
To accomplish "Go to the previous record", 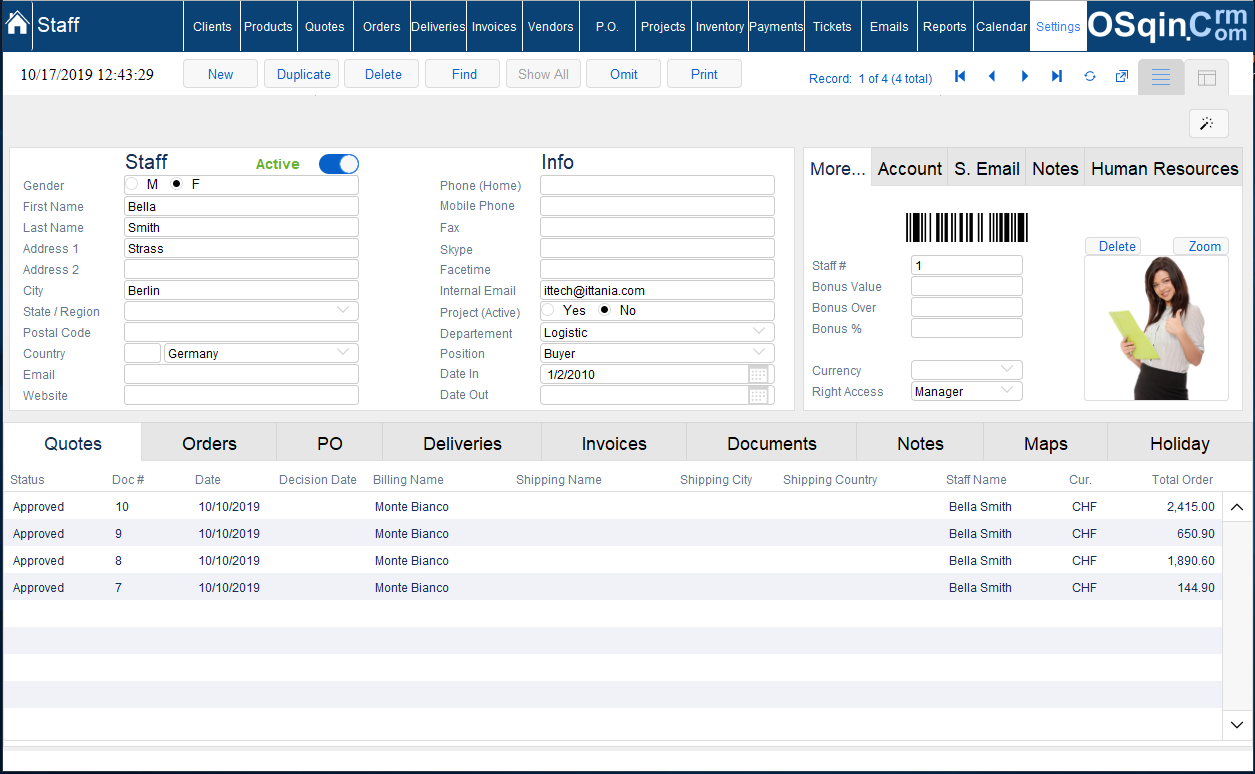I will click(x=992, y=76).
